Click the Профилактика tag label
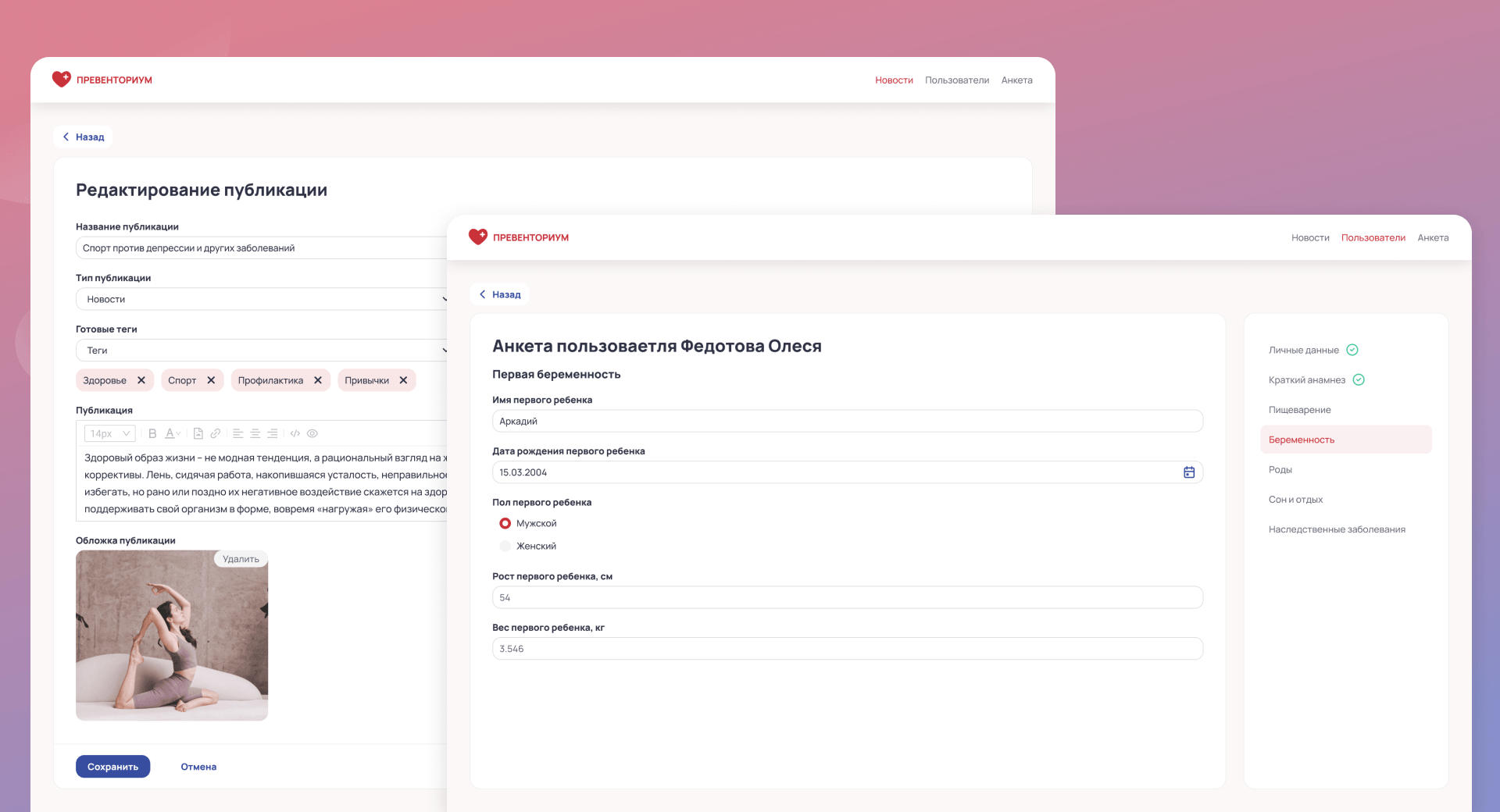This screenshot has width=1500, height=812. click(x=270, y=381)
